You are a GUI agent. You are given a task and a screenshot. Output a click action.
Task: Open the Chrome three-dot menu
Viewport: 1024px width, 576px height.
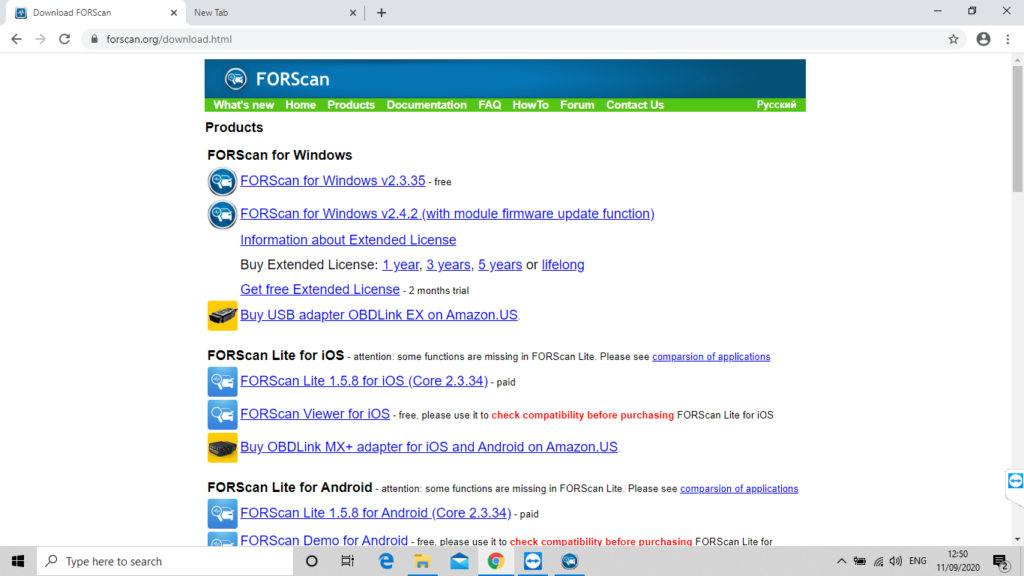pos(1007,39)
